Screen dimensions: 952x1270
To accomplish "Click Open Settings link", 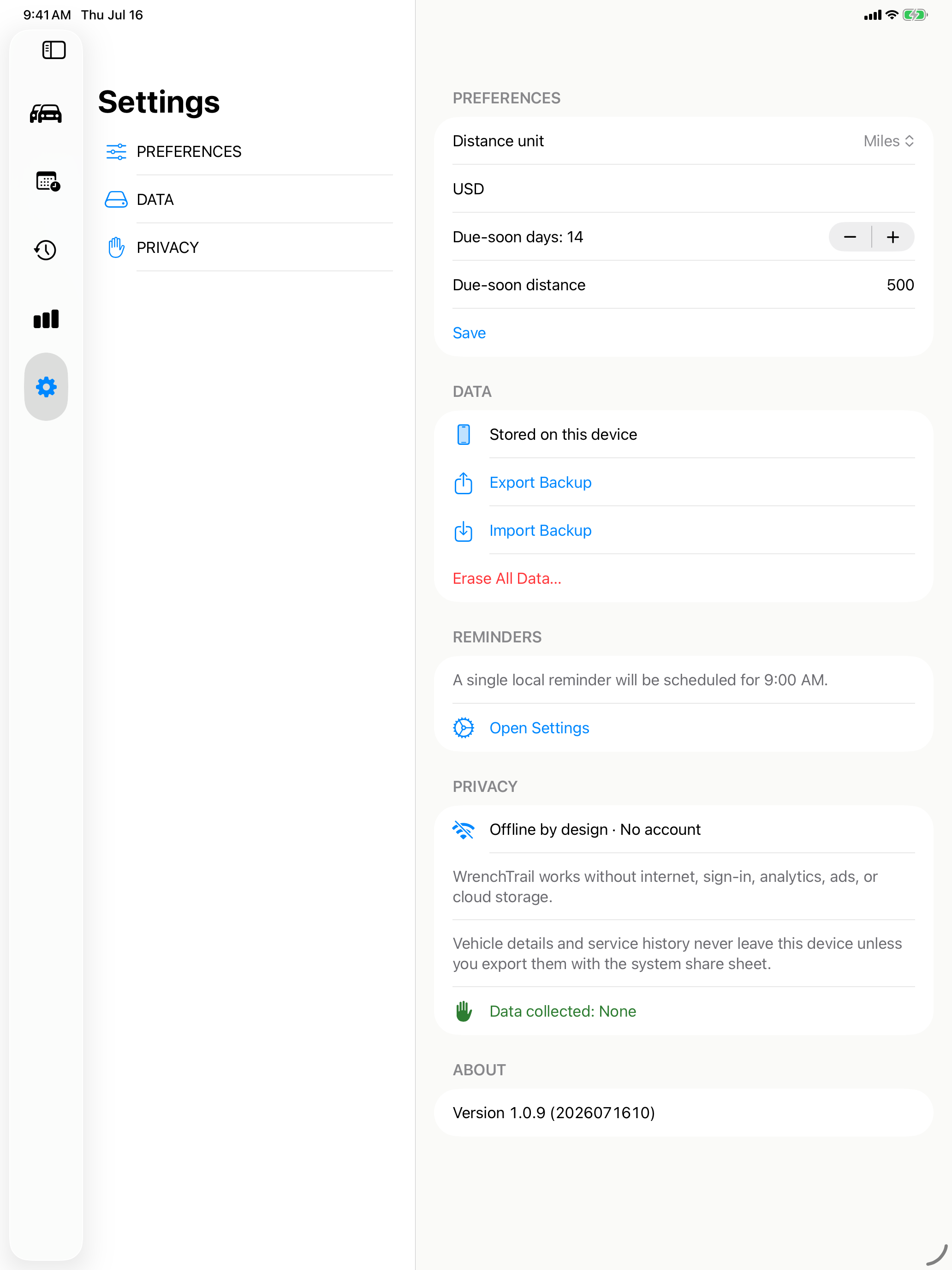I will pyautogui.click(x=539, y=728).
